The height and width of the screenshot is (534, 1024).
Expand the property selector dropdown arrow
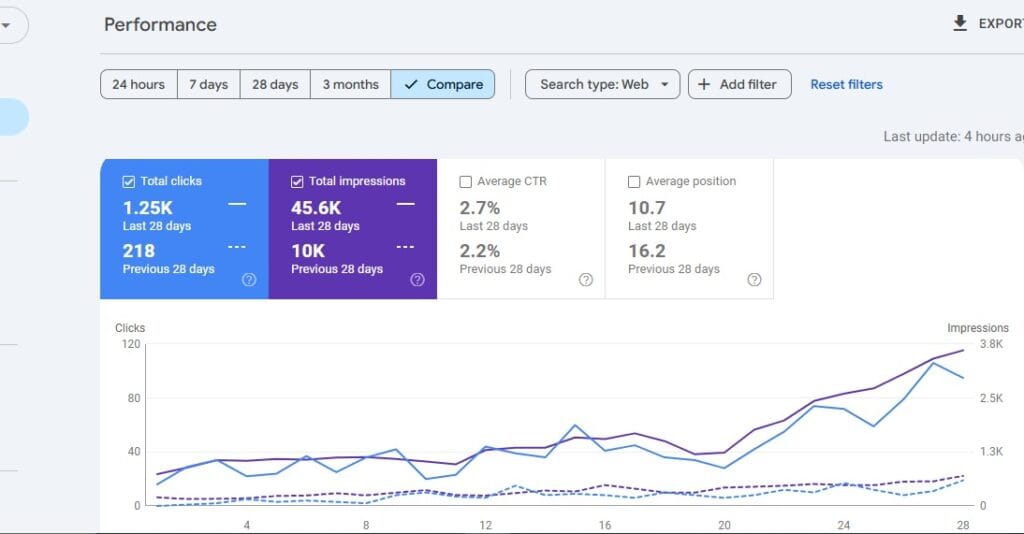(x=5, y=26)
